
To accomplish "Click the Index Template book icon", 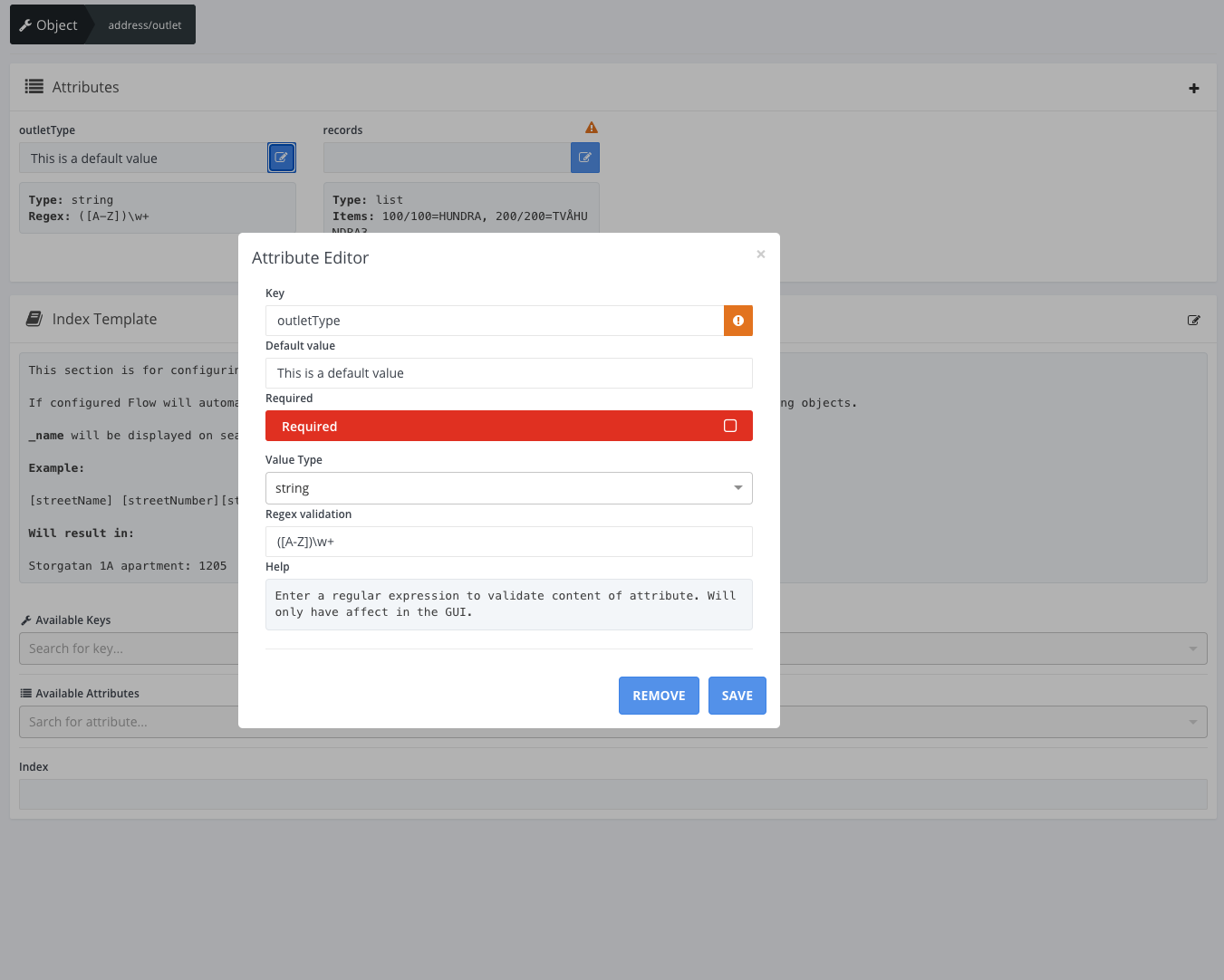I will pos(34,319).
